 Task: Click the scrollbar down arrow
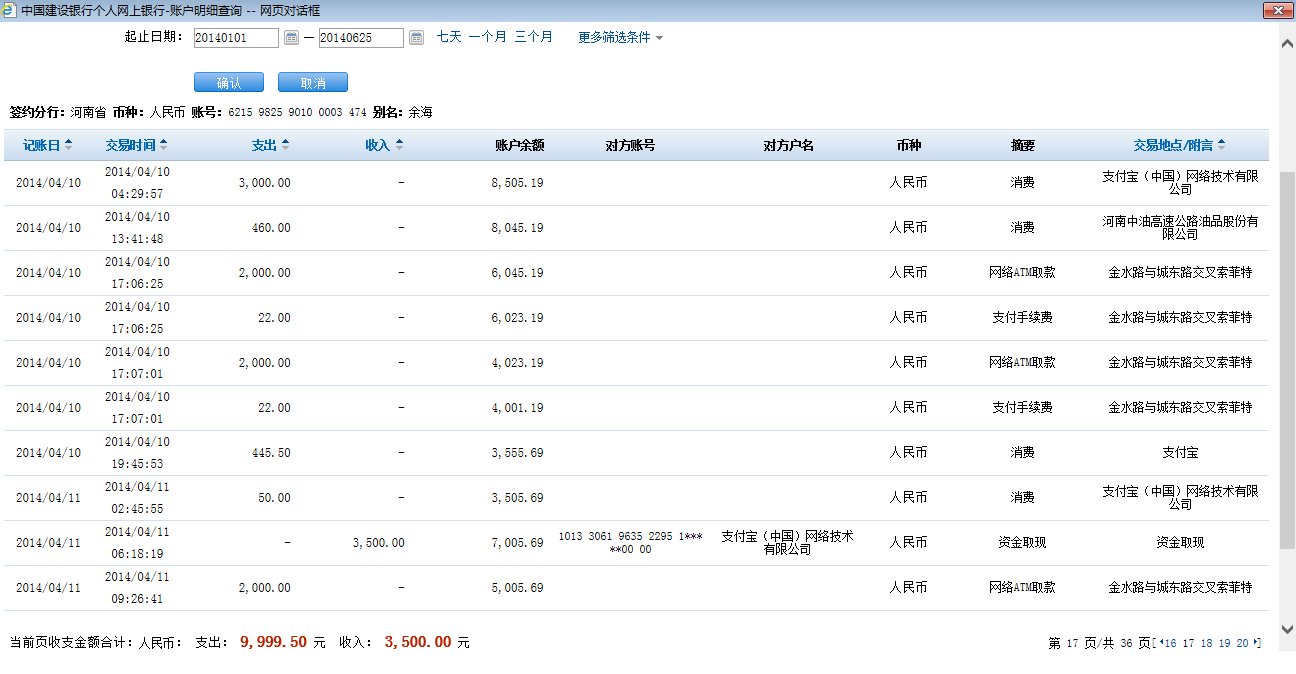(1287, 628)
